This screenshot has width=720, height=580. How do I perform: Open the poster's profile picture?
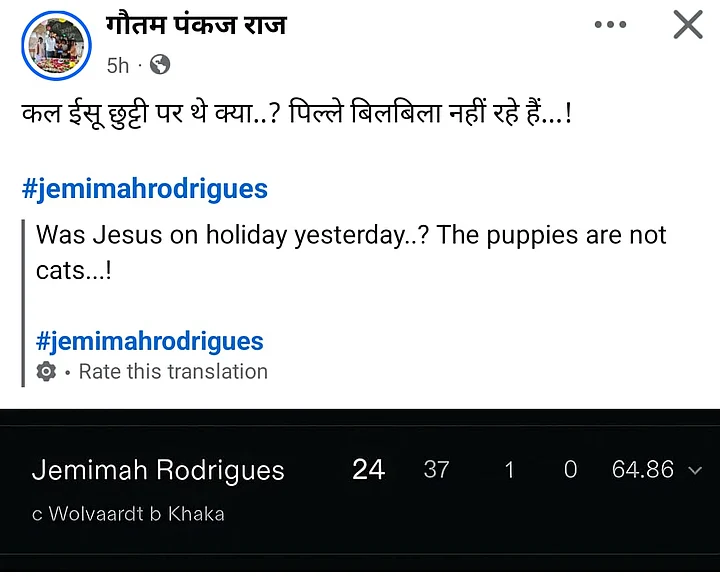point(56,45)
